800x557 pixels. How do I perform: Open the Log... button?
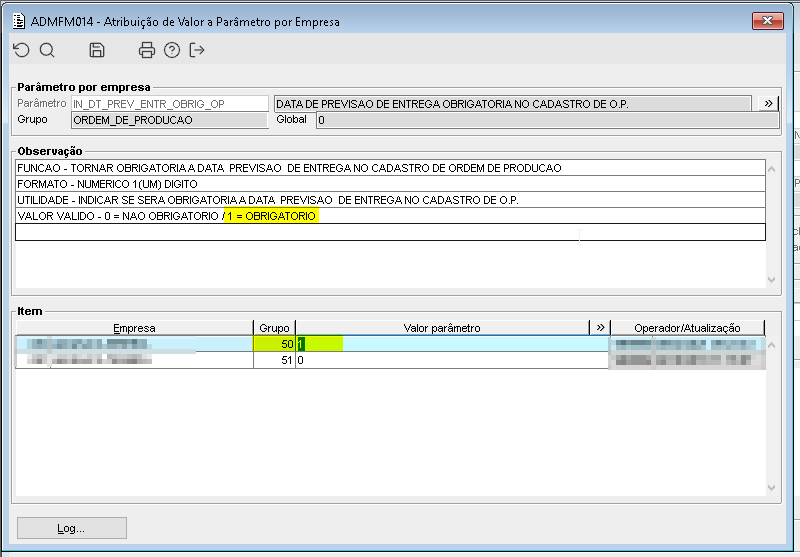pos(71,528)
